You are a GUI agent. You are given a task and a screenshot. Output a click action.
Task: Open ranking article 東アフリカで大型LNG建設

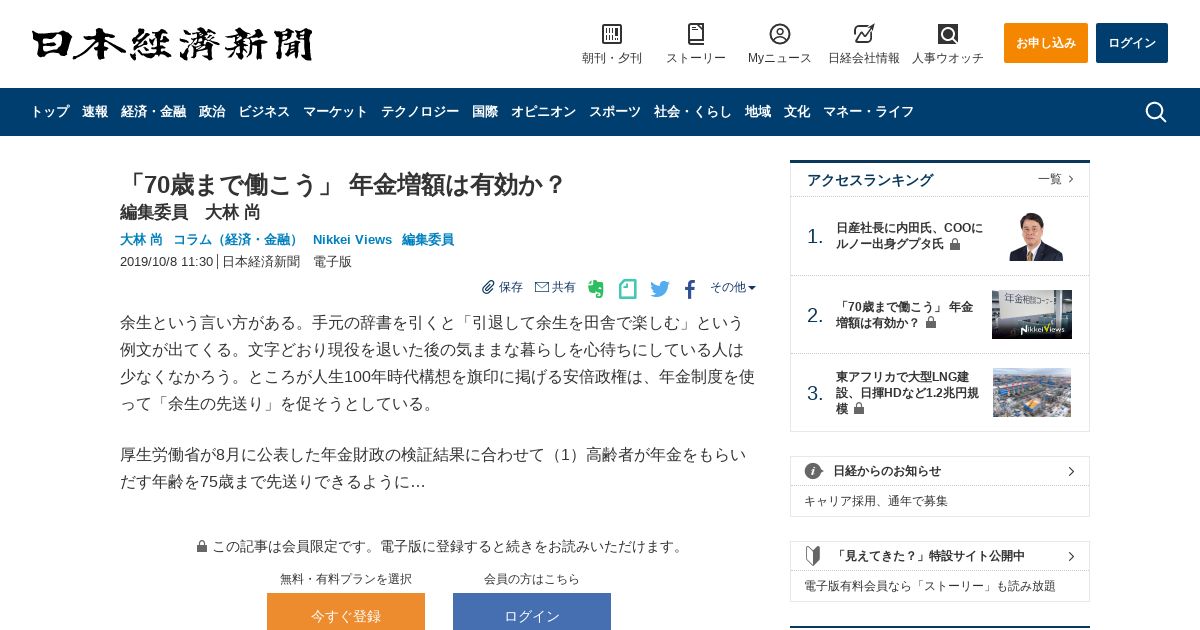(x=907, y=393)
